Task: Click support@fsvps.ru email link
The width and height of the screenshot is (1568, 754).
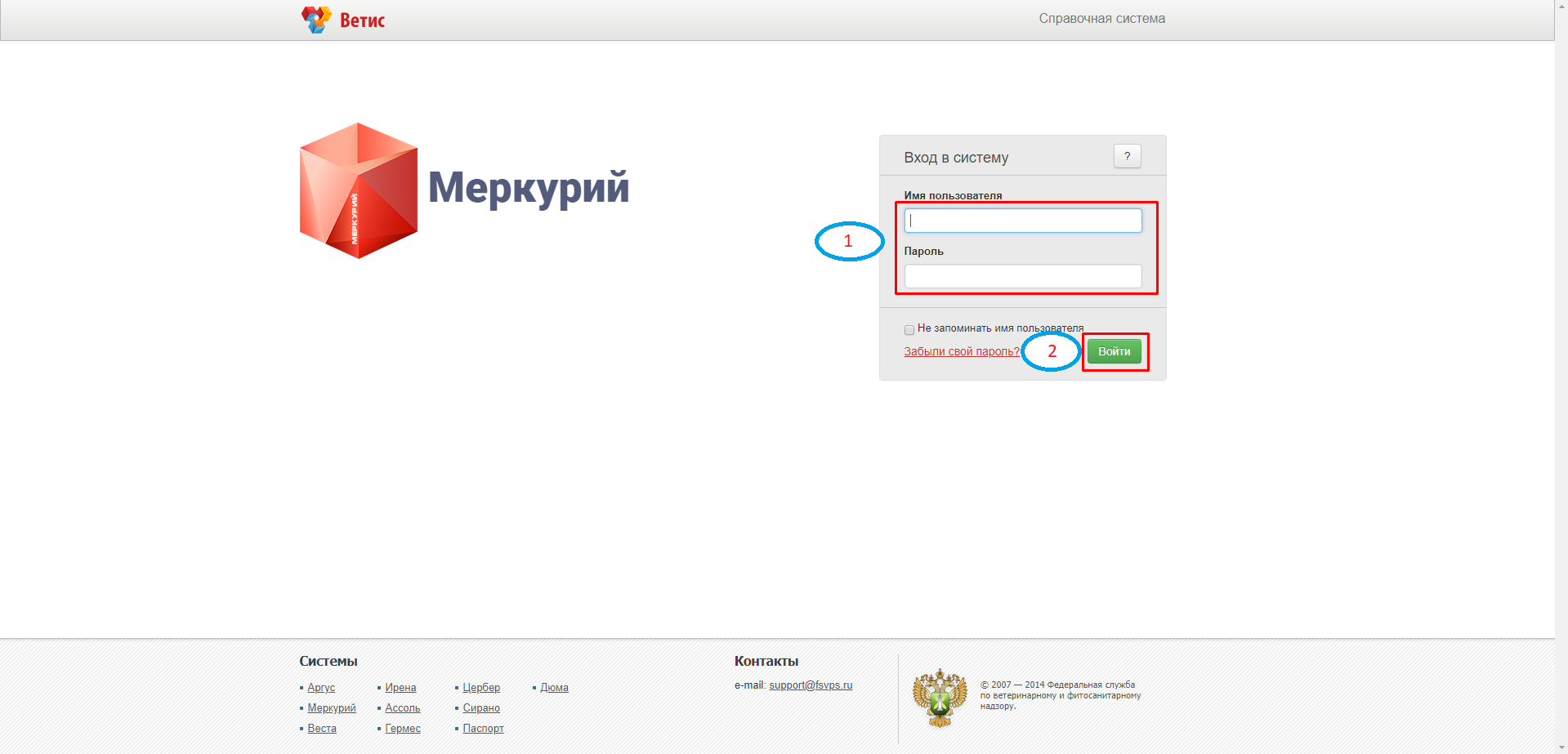Action: [811, 685]
